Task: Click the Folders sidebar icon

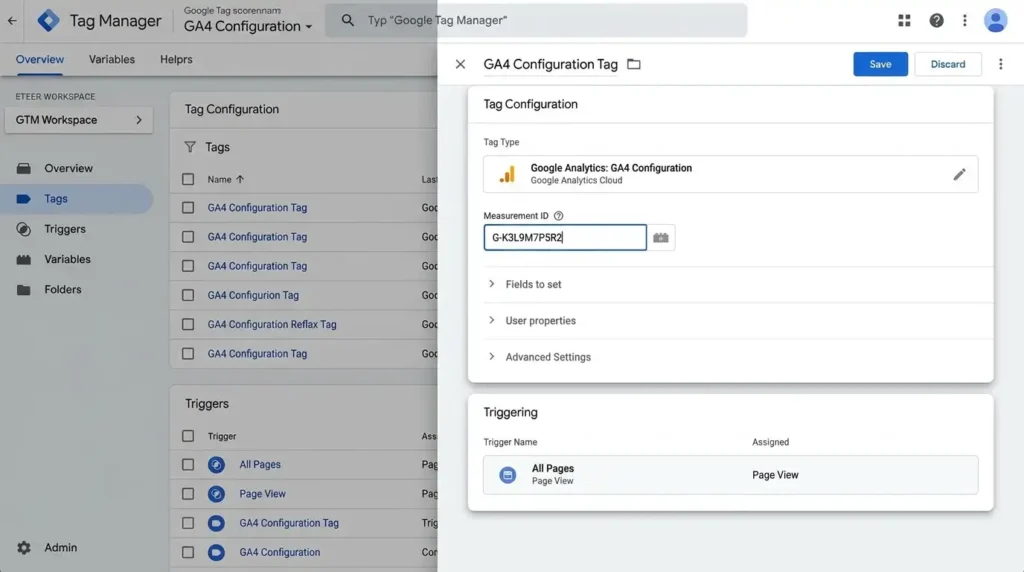Action: (24, 290)
